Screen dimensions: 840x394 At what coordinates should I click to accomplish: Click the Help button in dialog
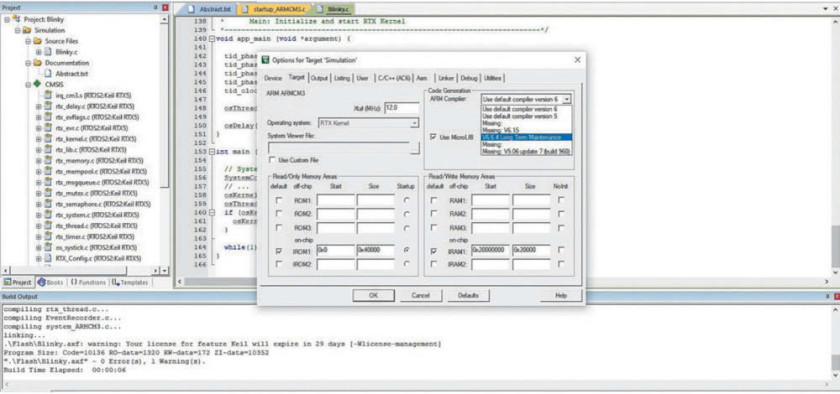[561, 295]
